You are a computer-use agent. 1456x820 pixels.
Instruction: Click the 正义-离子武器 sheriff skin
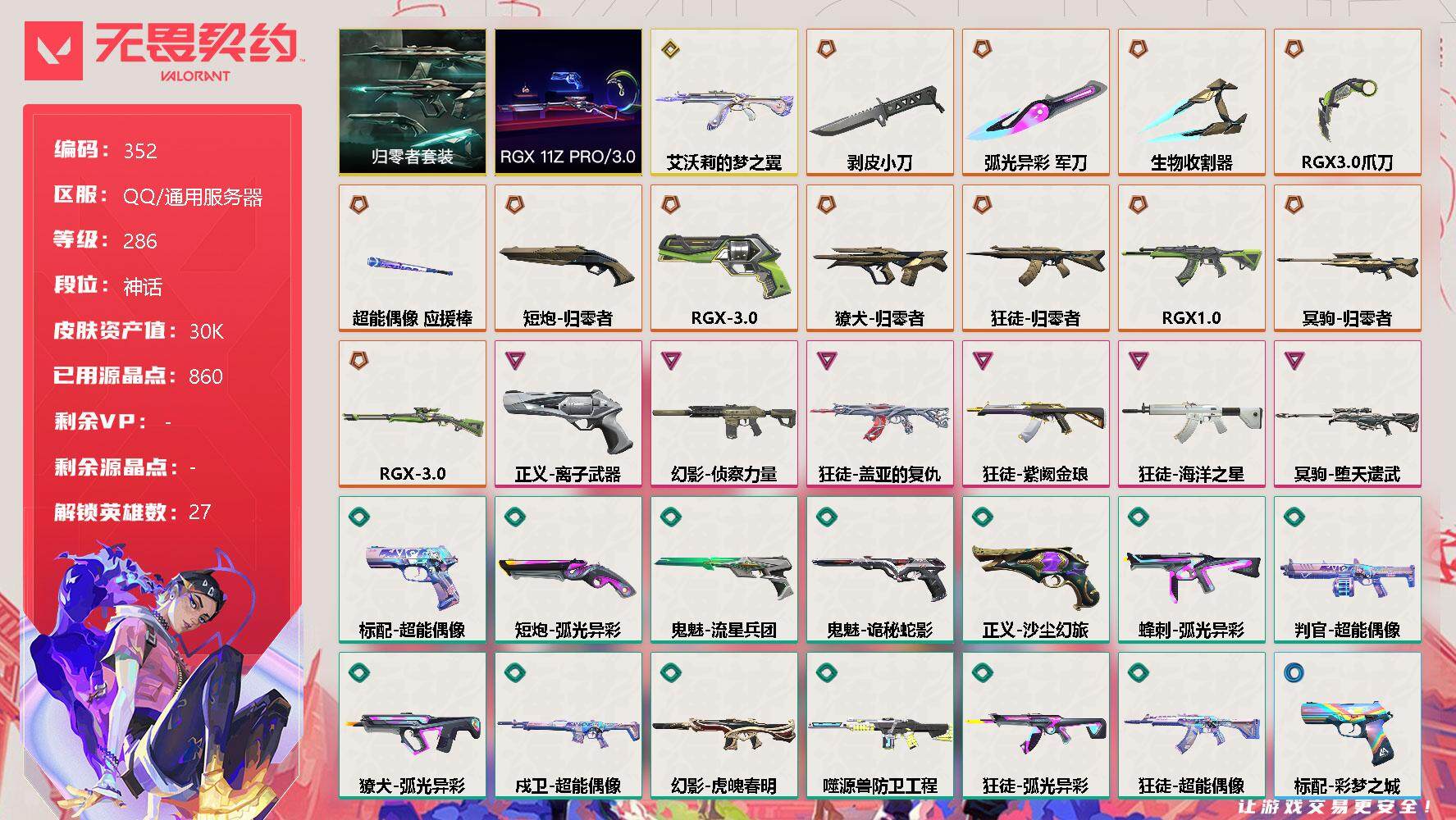point(568,413)
